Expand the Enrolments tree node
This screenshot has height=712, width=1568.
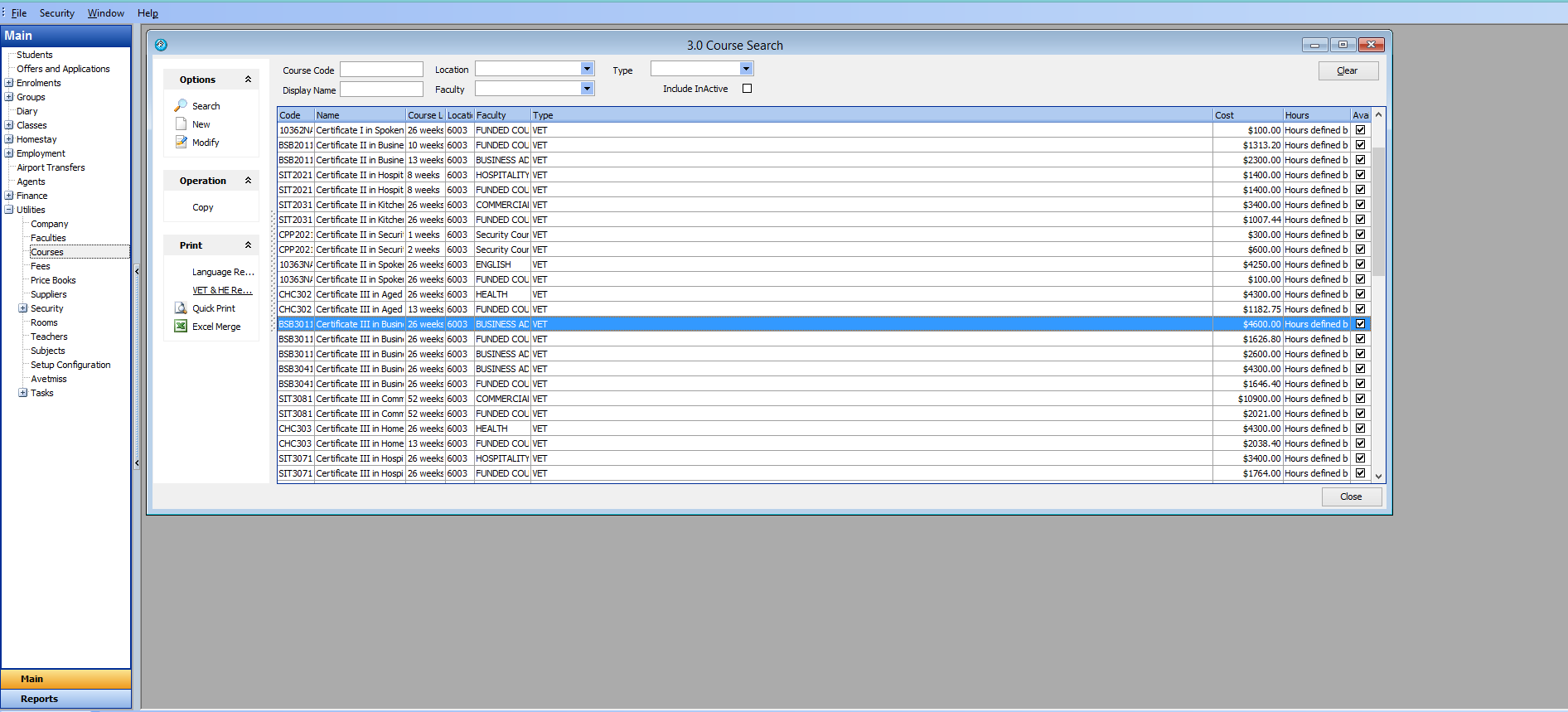[x=9, y=83]
